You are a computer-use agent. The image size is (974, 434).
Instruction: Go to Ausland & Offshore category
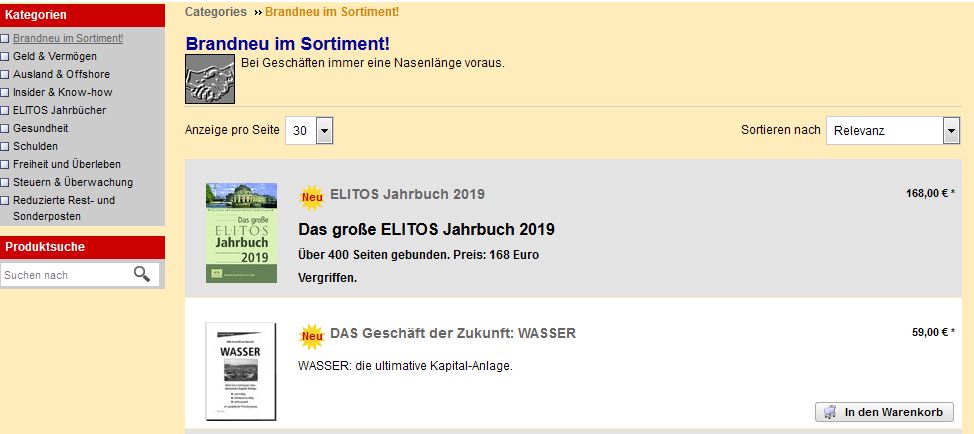[61, 74]
